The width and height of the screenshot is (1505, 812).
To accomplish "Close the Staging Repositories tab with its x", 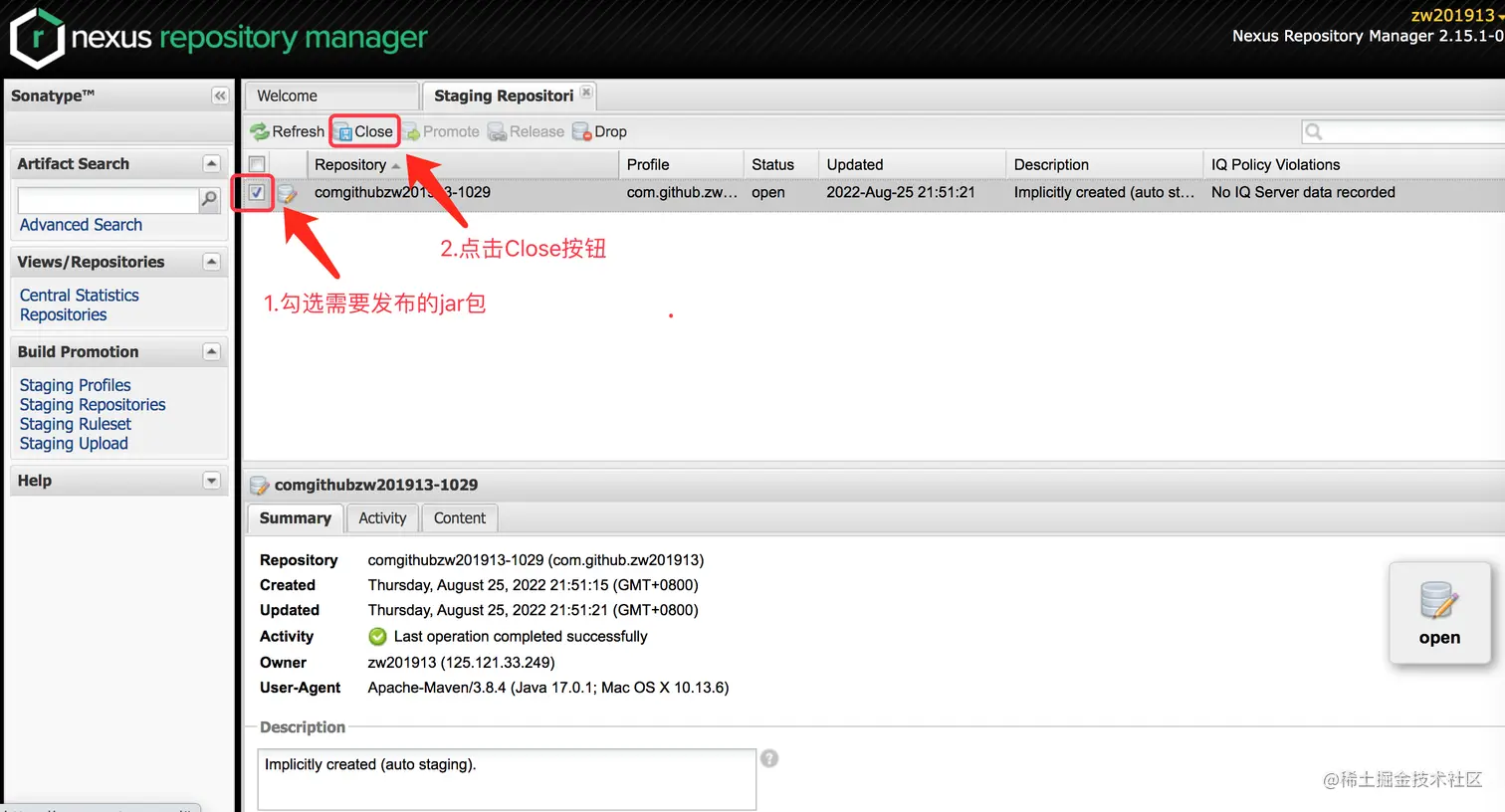I will 586,93.
